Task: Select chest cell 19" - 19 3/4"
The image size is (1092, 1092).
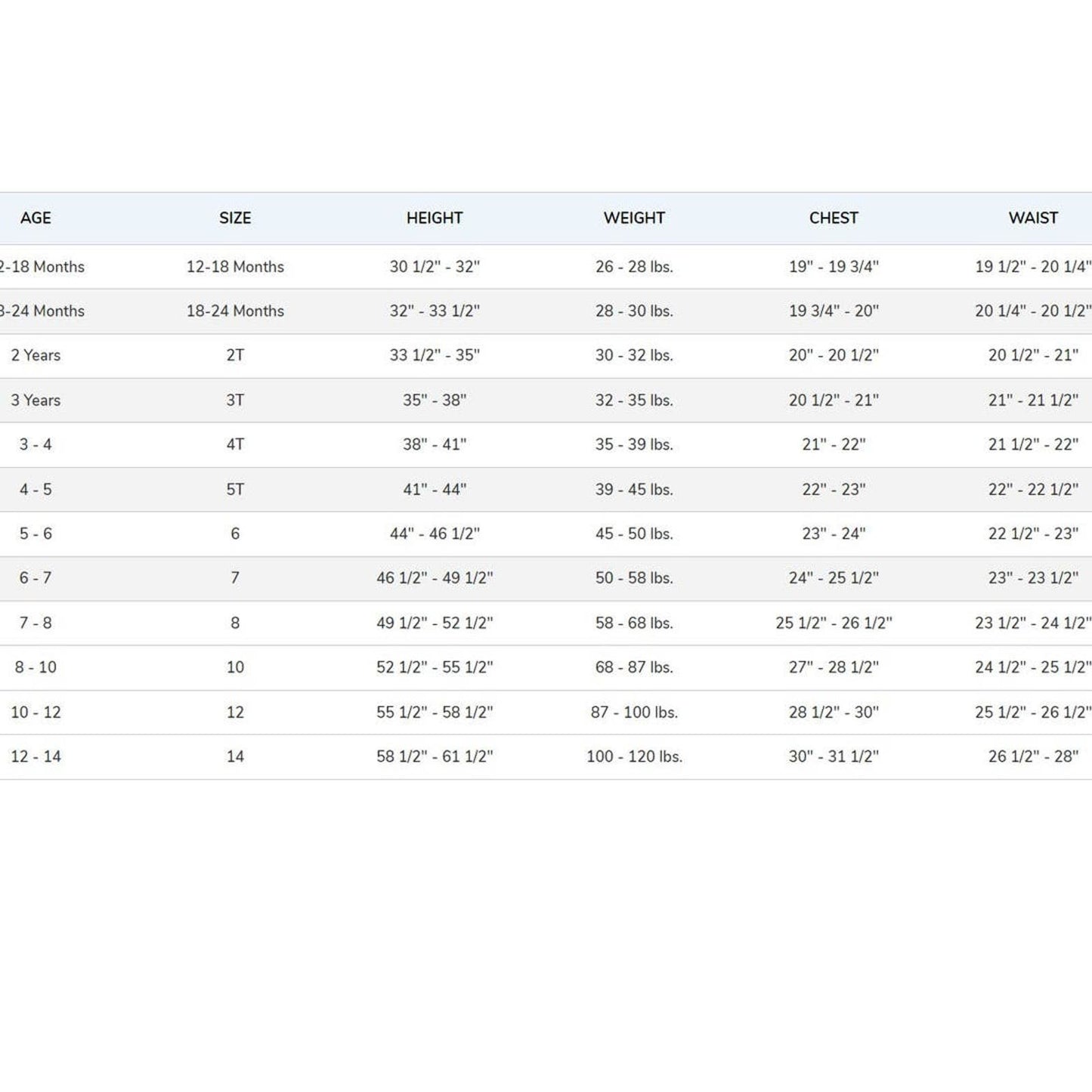Action: [x=834, y=266]
